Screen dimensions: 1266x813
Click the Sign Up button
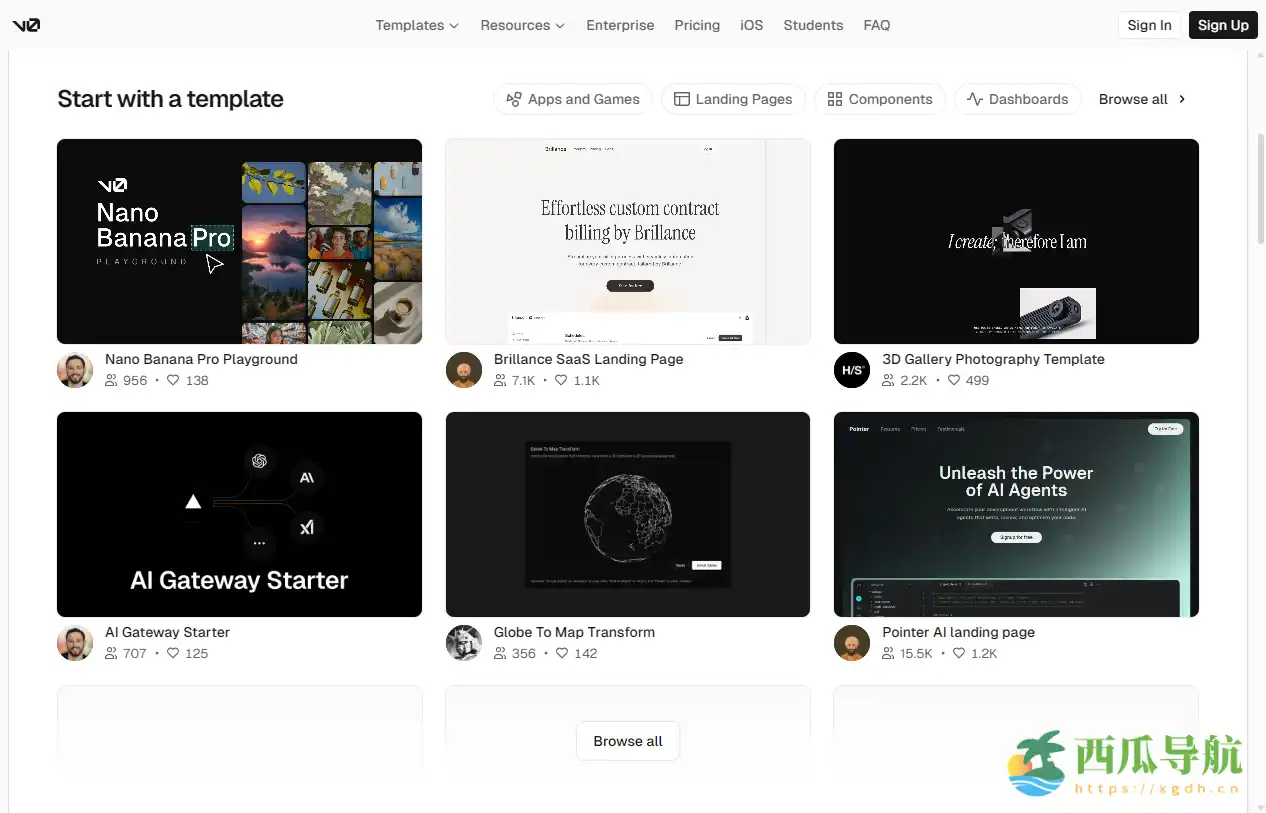pyautogui.click(x=1222, y=25)
